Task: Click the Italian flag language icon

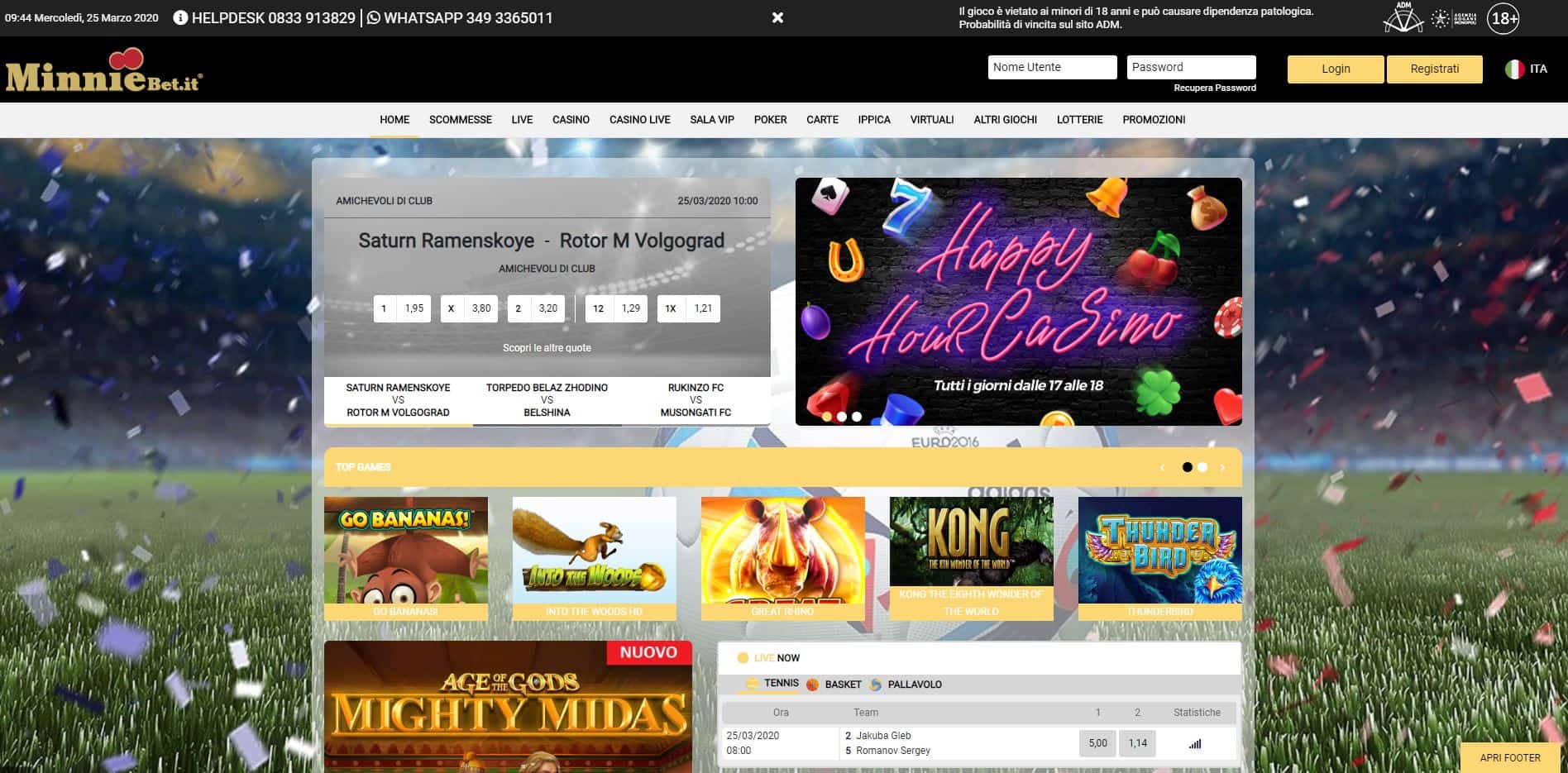Action: (1514, 69)
